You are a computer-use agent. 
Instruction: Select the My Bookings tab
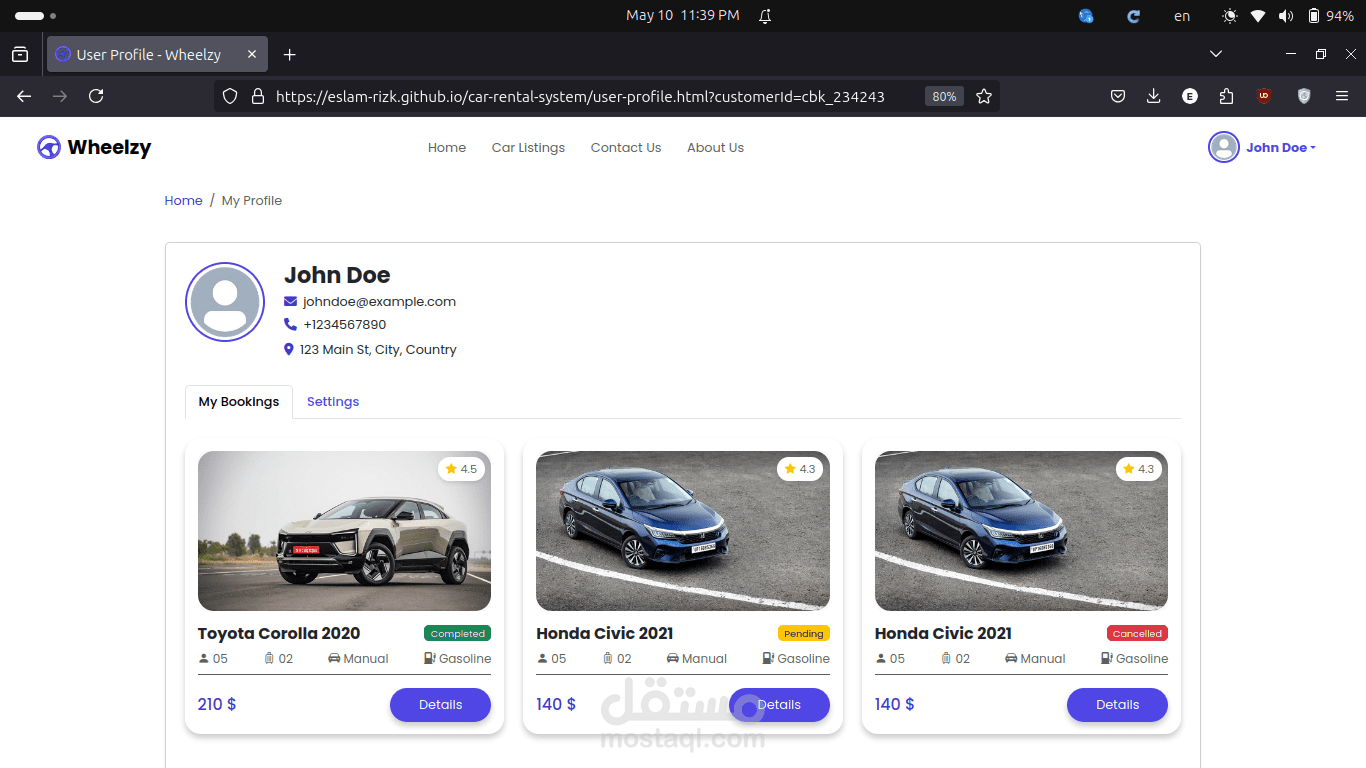tap(239, 402)
